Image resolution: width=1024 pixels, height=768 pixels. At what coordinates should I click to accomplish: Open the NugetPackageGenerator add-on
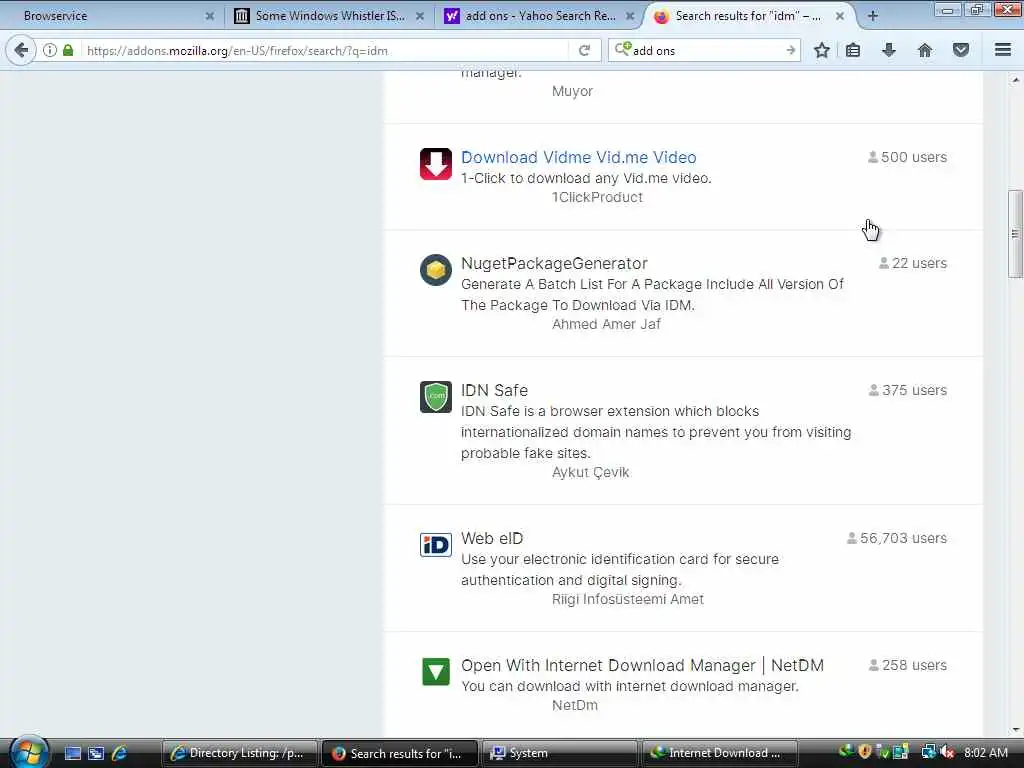point(554,263)
